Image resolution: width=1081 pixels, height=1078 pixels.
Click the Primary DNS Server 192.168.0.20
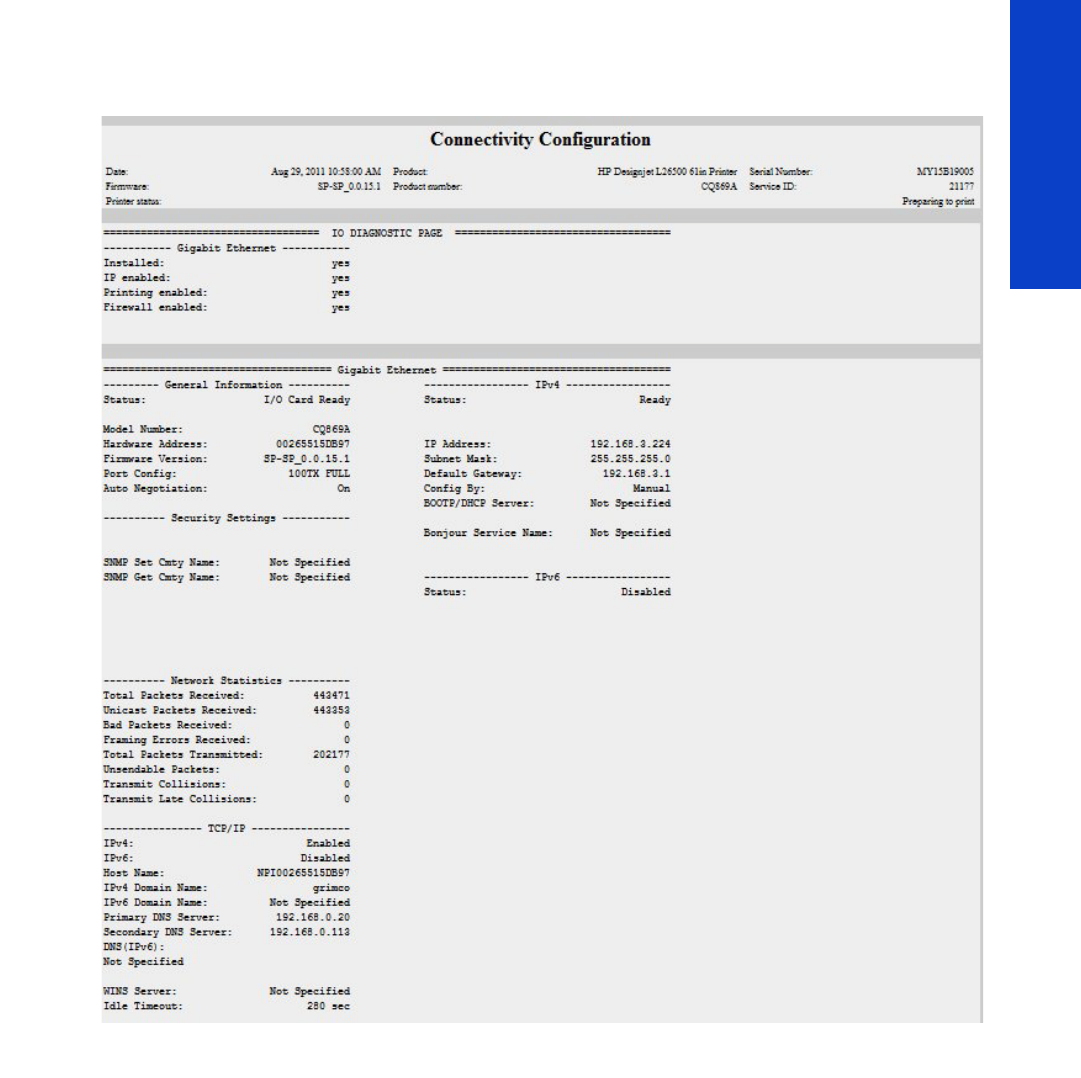click(x=313, y=917)
